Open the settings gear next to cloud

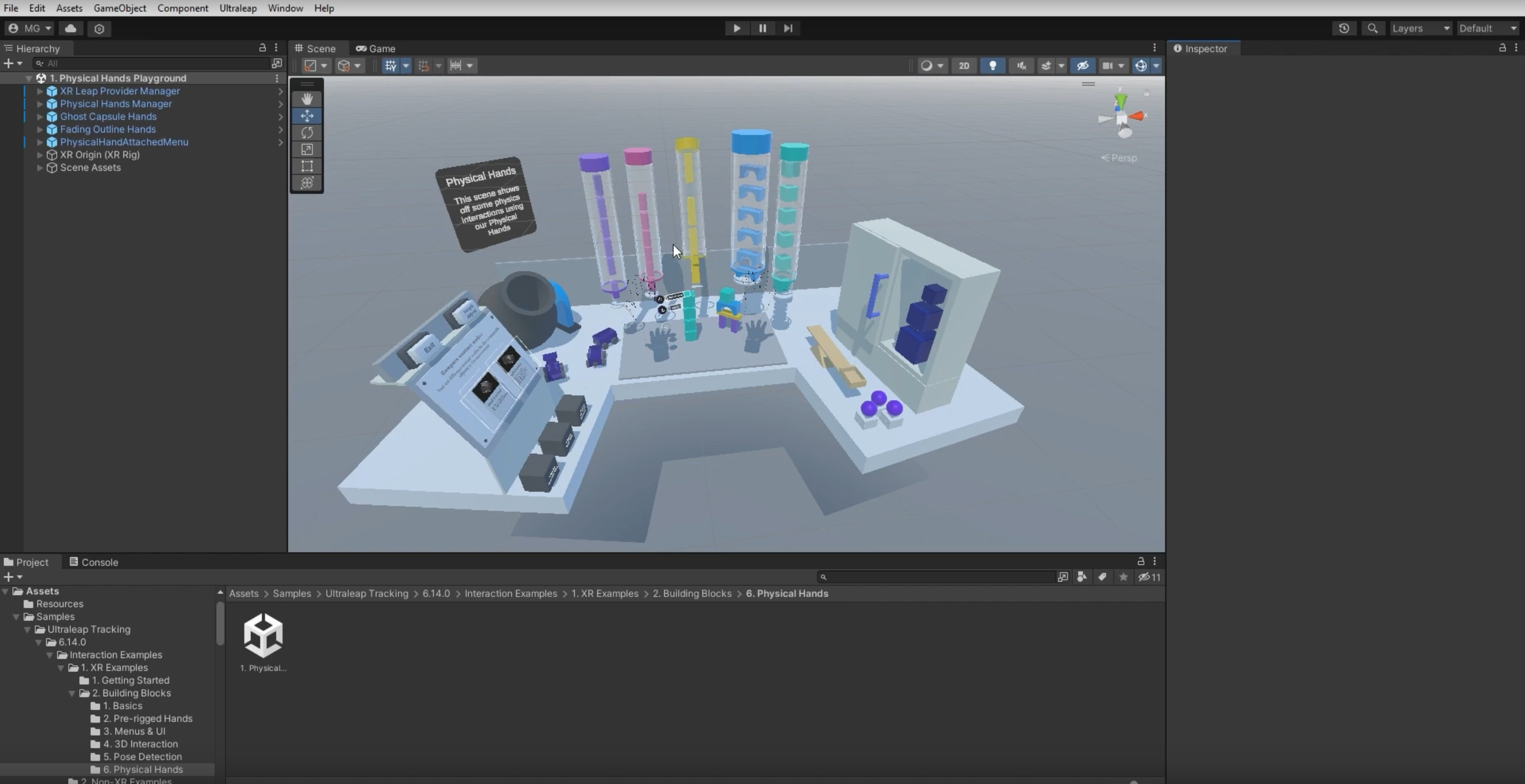tap(99, 28)
